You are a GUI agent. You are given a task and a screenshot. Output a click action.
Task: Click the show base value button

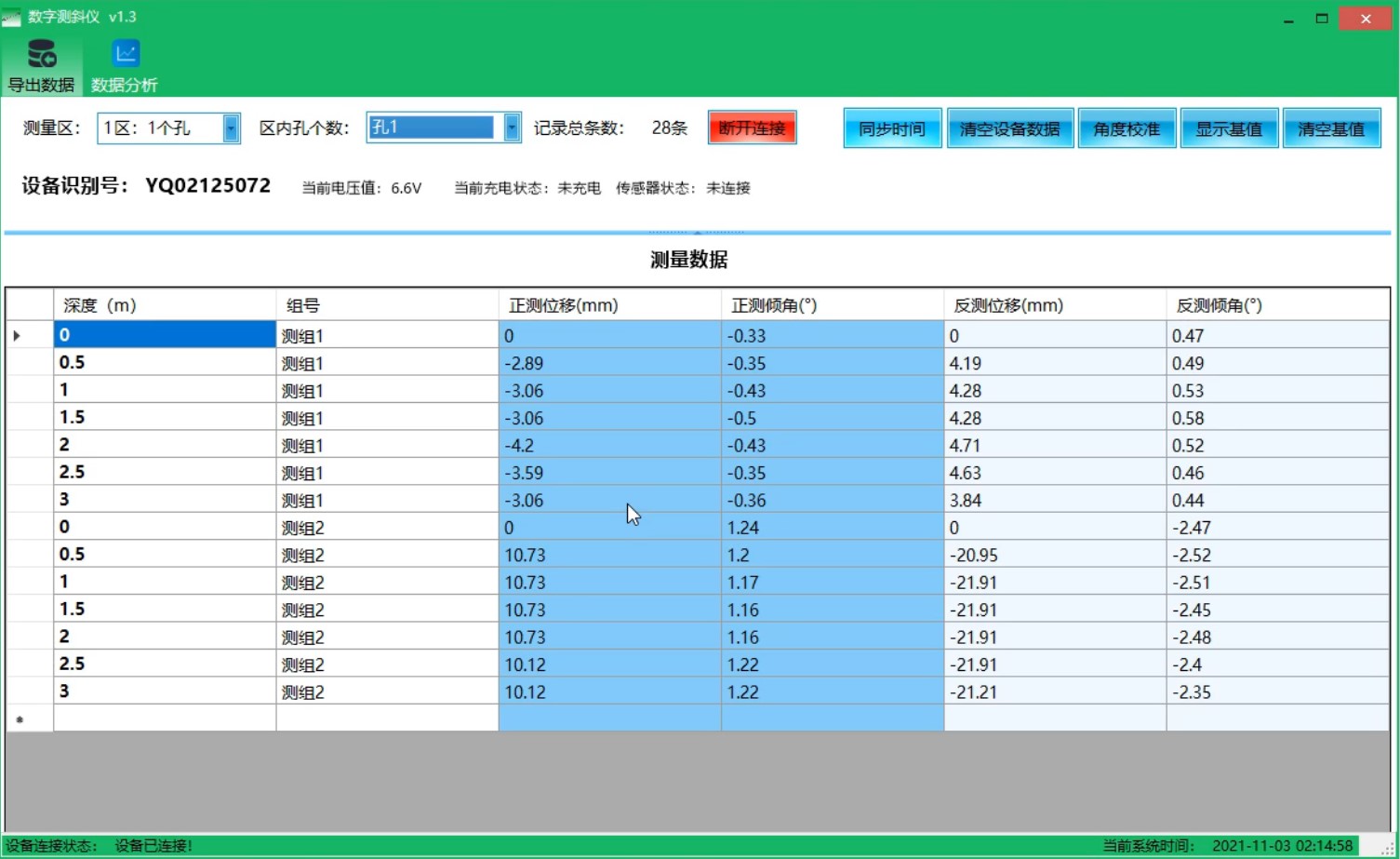pyautogui.click(x=1228, y=129)
